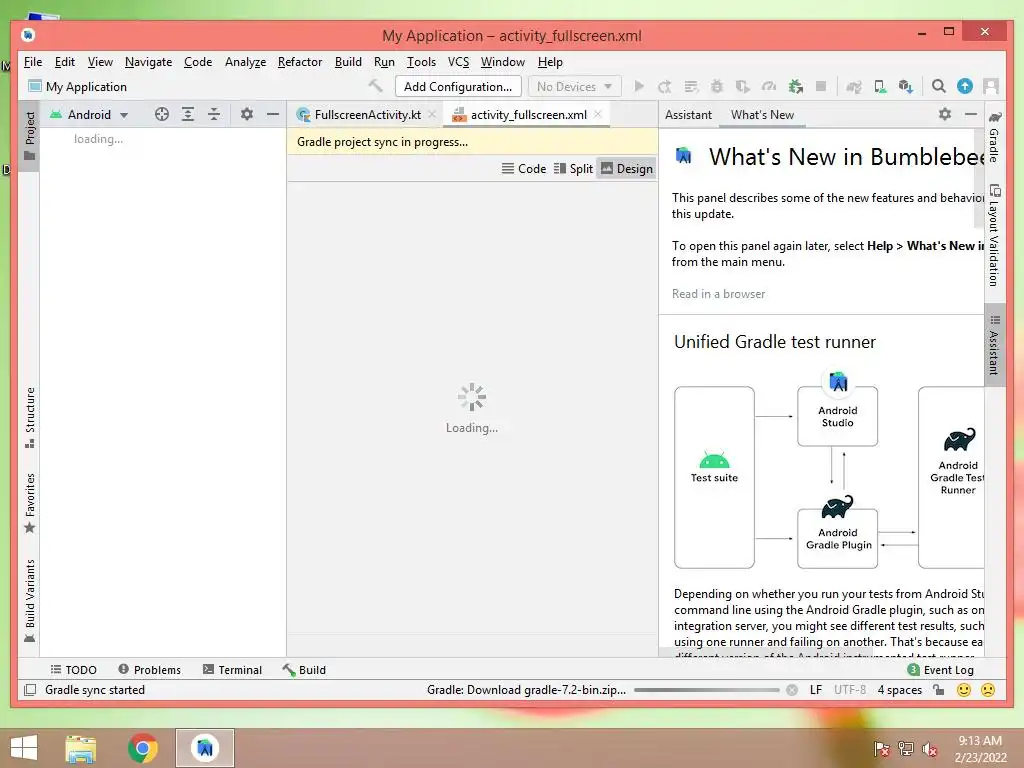Open the Refactor menu
Viewport: 1024px width, 768px height.
click(300, 62)
